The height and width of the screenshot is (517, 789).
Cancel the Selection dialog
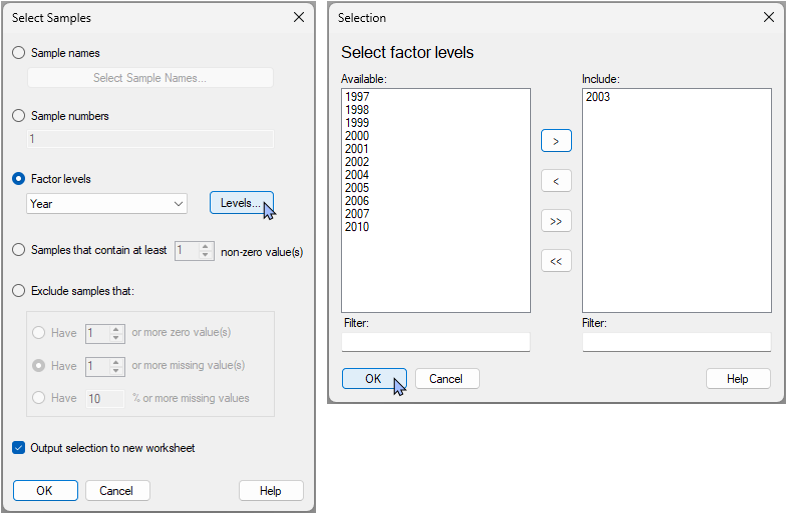pos(446,379)
